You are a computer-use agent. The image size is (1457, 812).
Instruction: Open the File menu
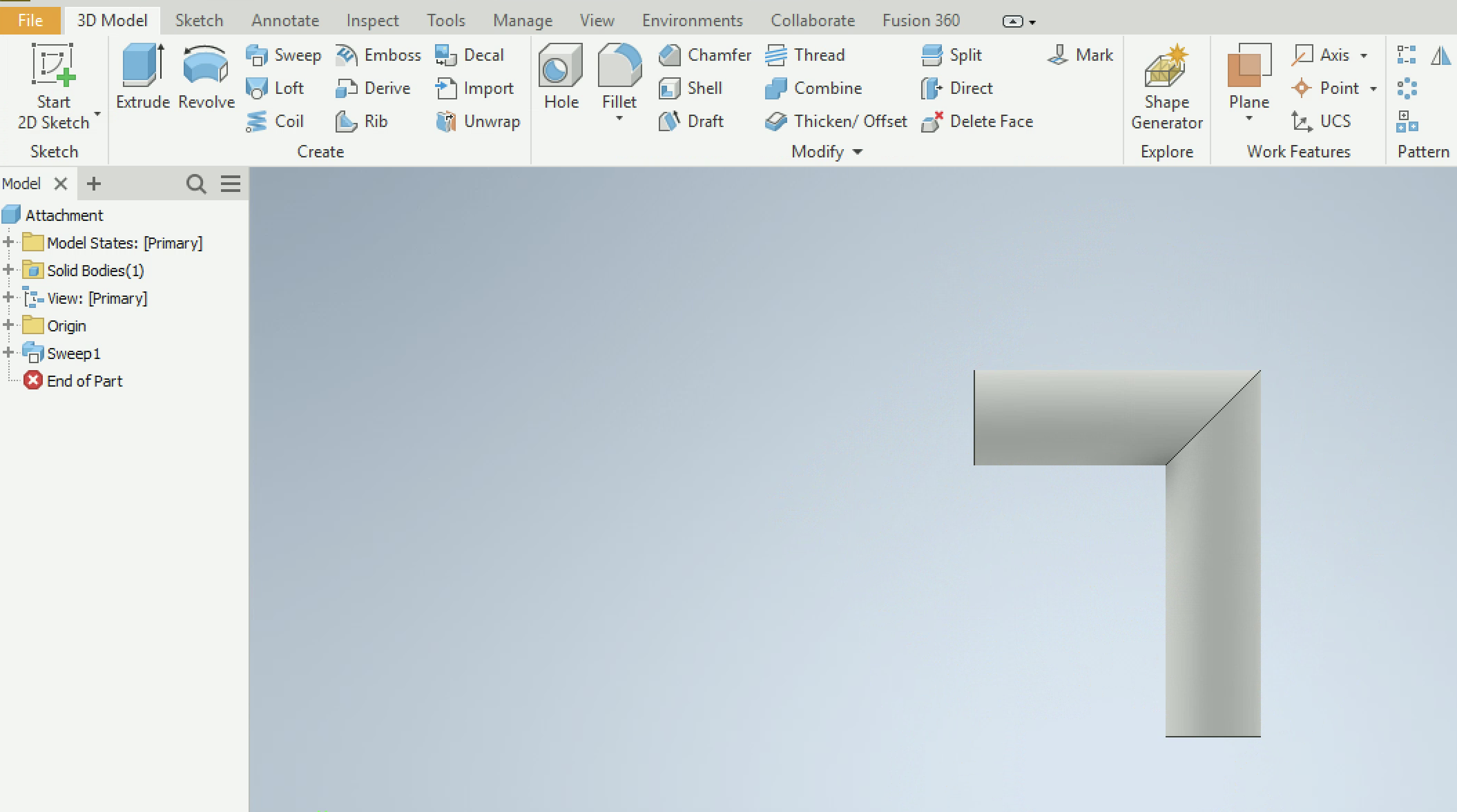click(30, 19)
